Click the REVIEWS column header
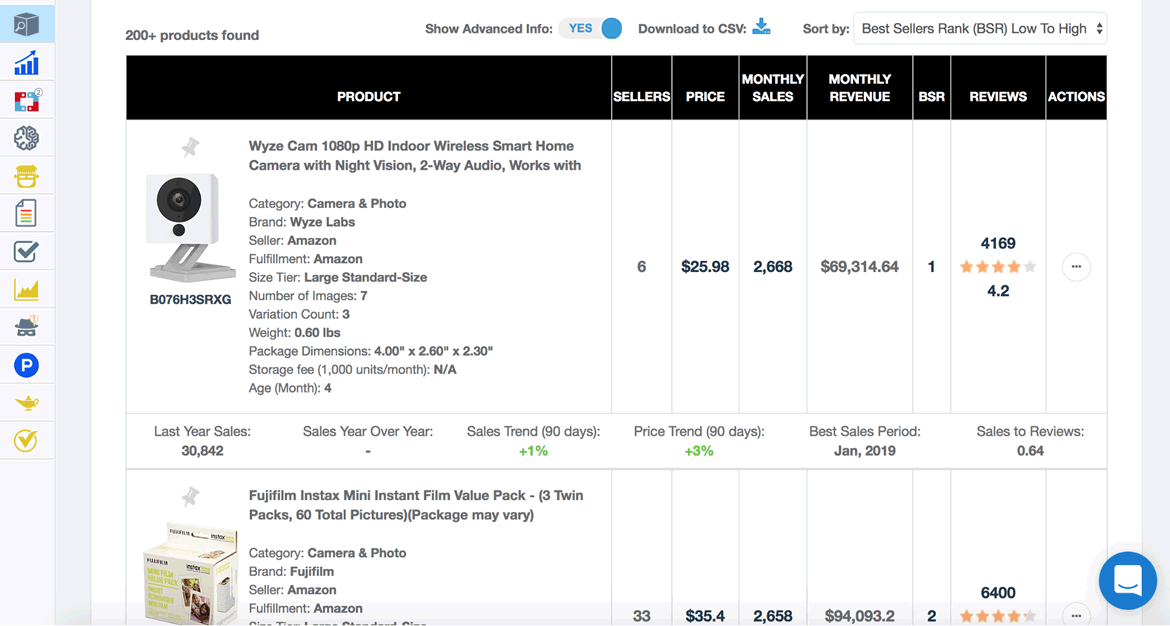This screenshot has height=626, width=1170. point(998,96)
